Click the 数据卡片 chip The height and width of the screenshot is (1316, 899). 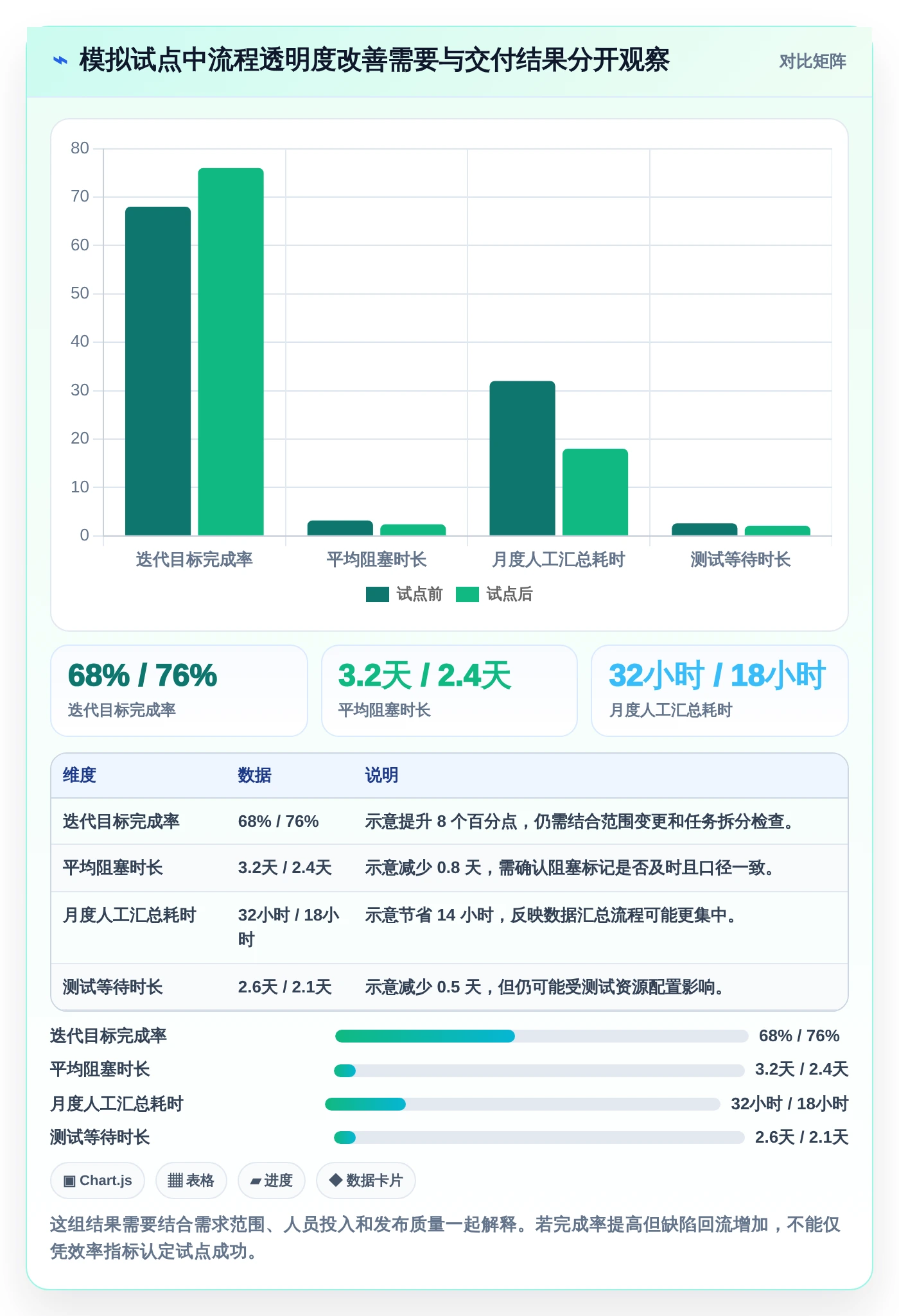(366, 1181)
